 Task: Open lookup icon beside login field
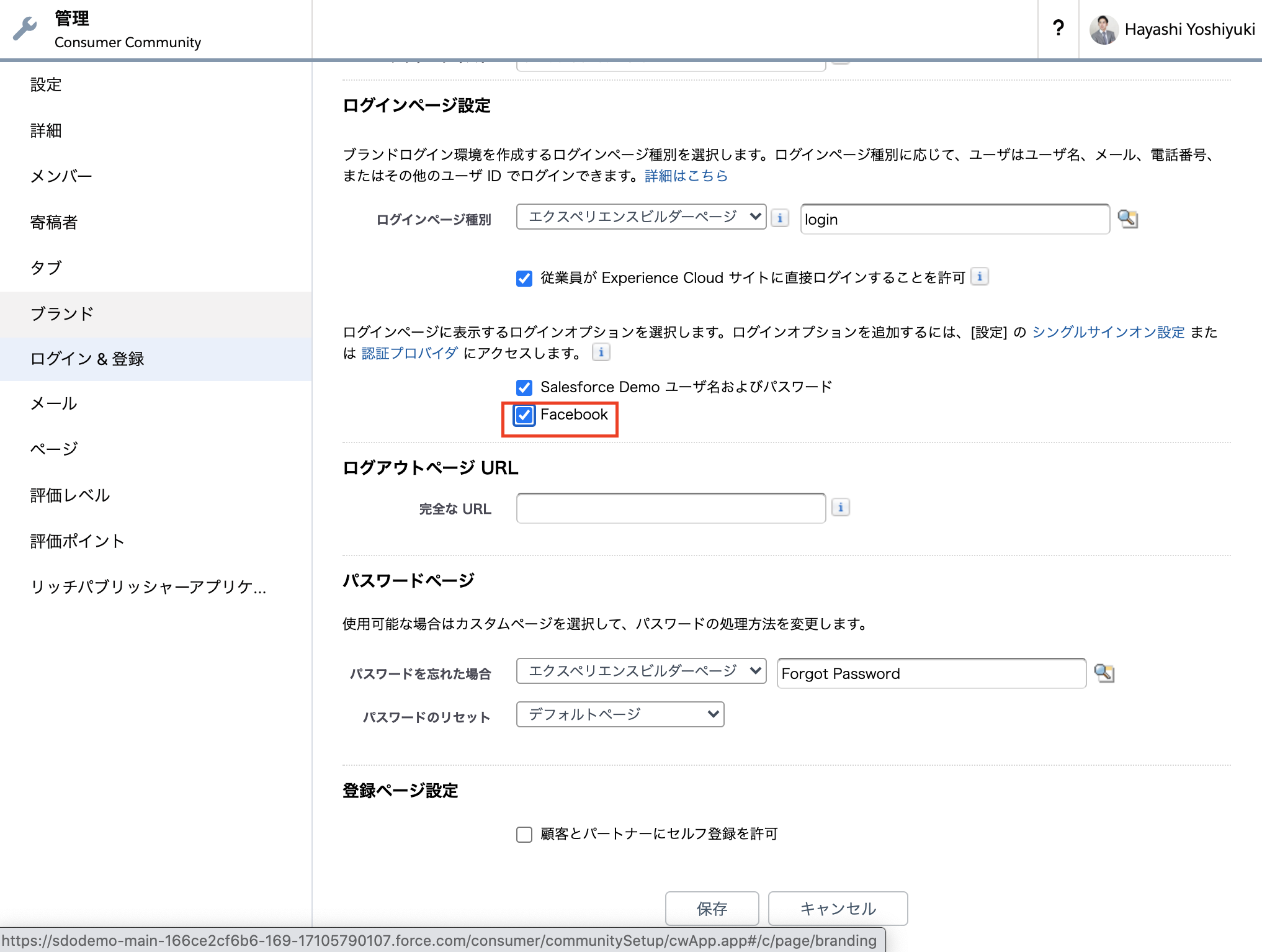pos(1127,218)
